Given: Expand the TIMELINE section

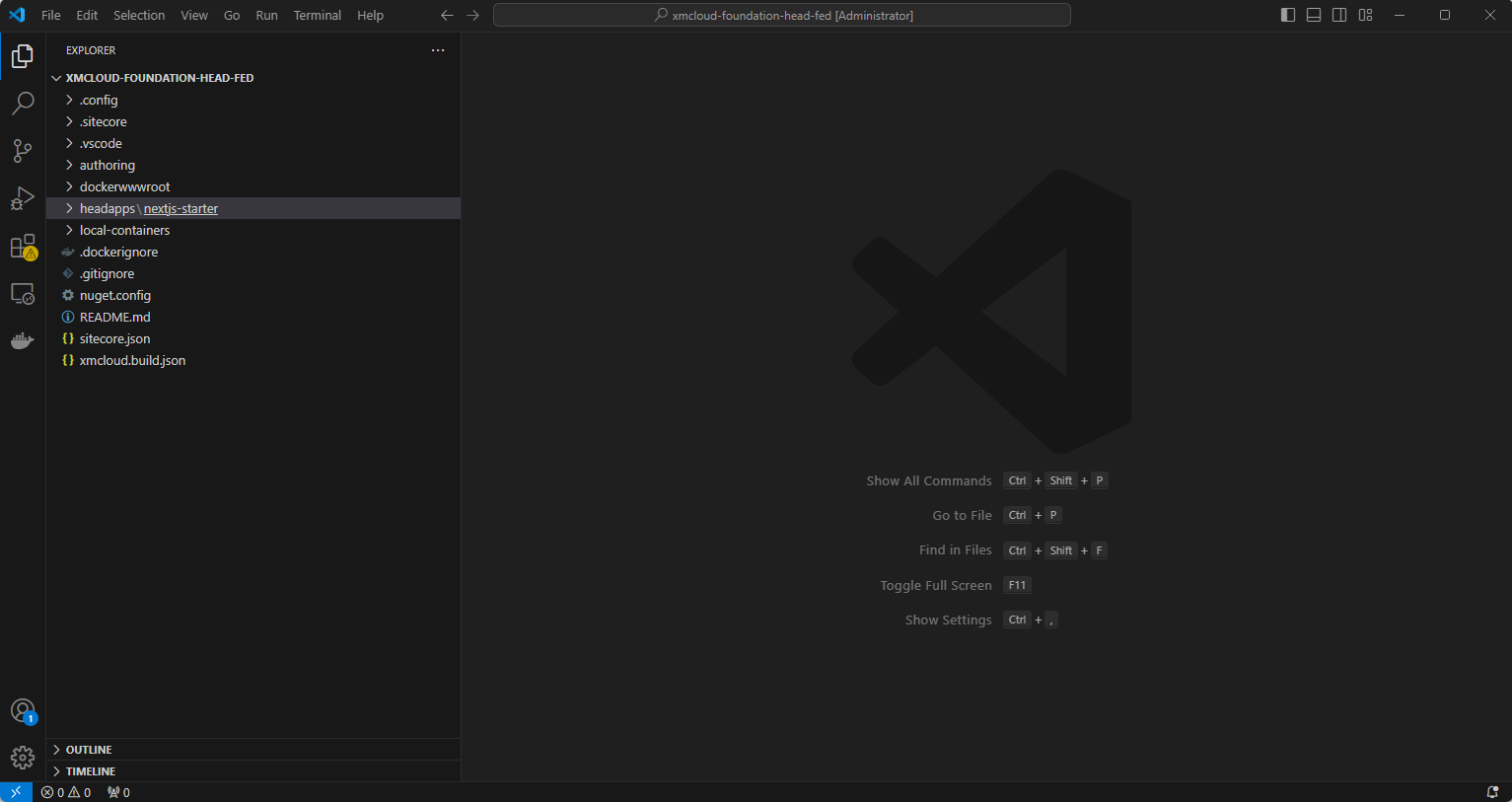Looking at the screenshot, I should click(x=252, y=771).
